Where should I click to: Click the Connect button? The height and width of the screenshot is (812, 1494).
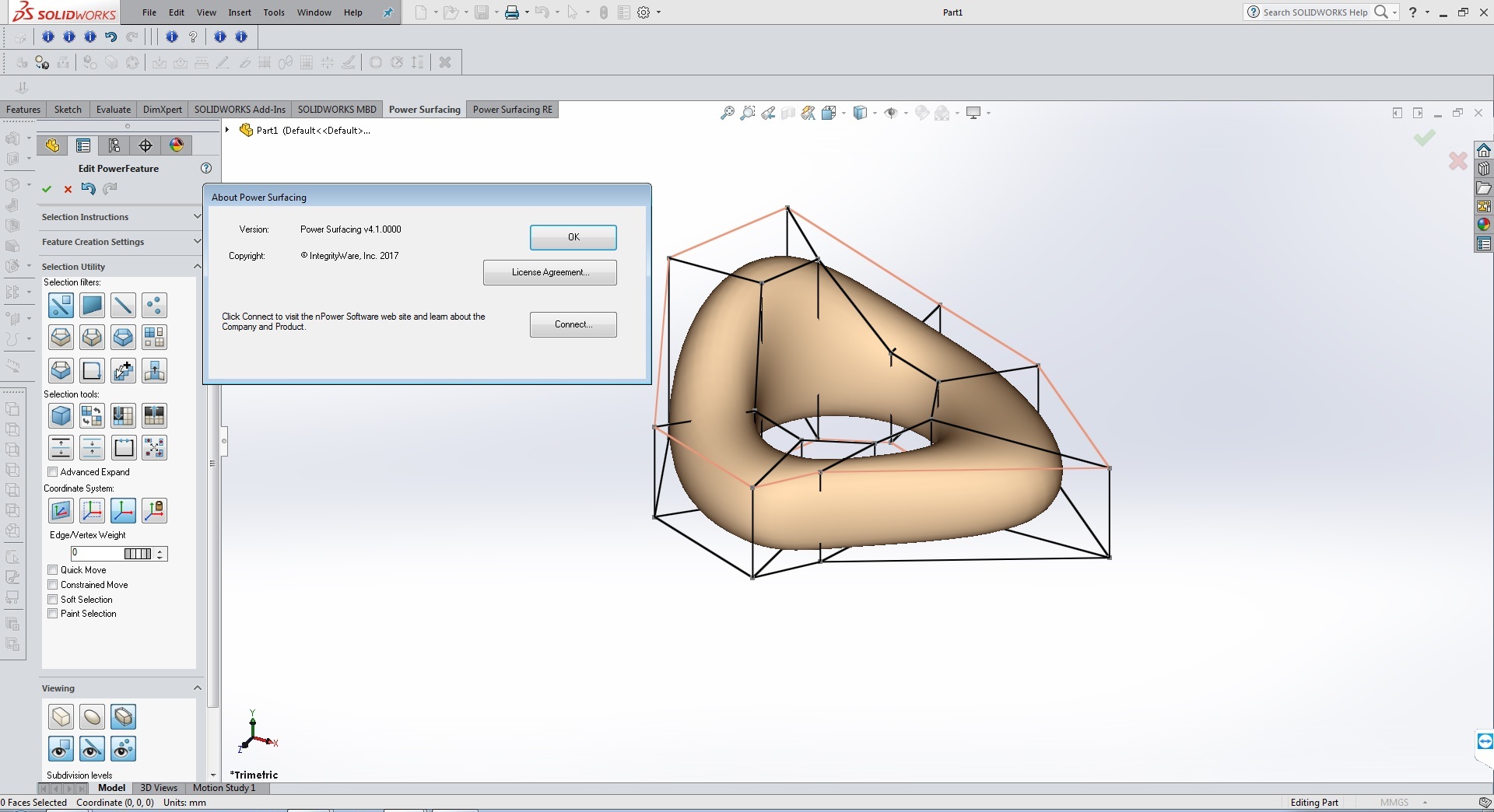(573, 324)
